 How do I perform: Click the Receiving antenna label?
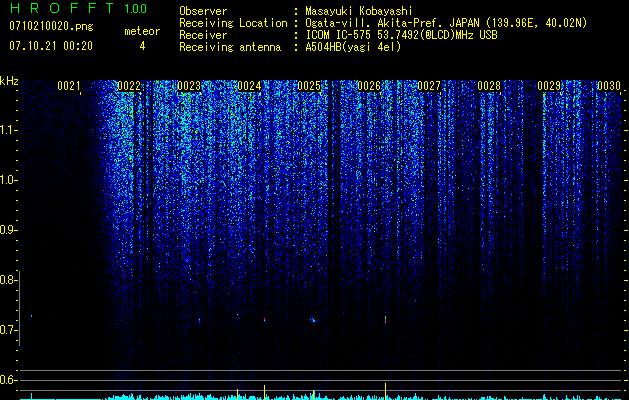coord(230,47)
